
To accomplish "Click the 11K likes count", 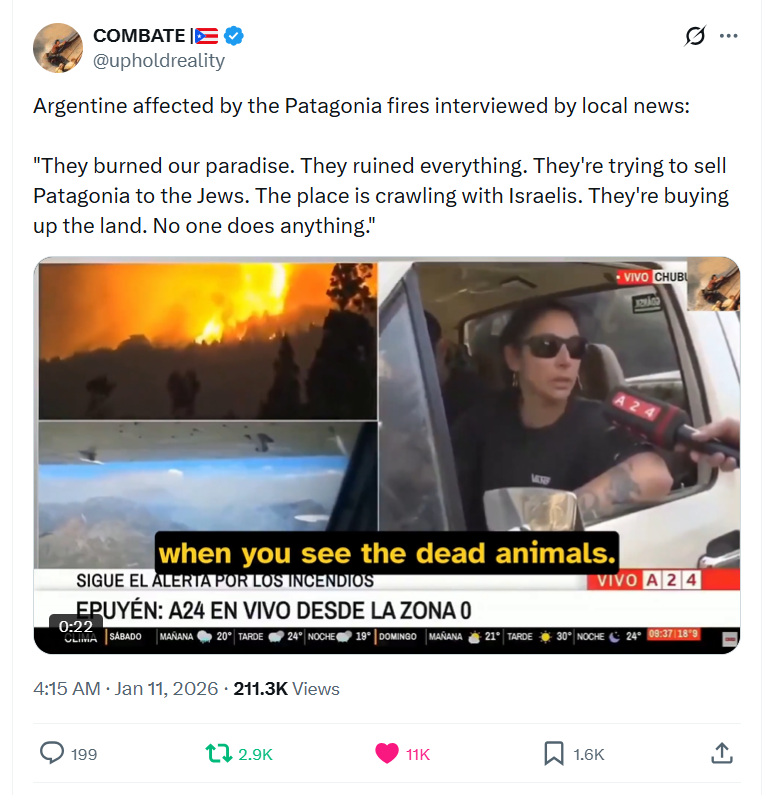I will pyautogui.click(x=418, y=754).
